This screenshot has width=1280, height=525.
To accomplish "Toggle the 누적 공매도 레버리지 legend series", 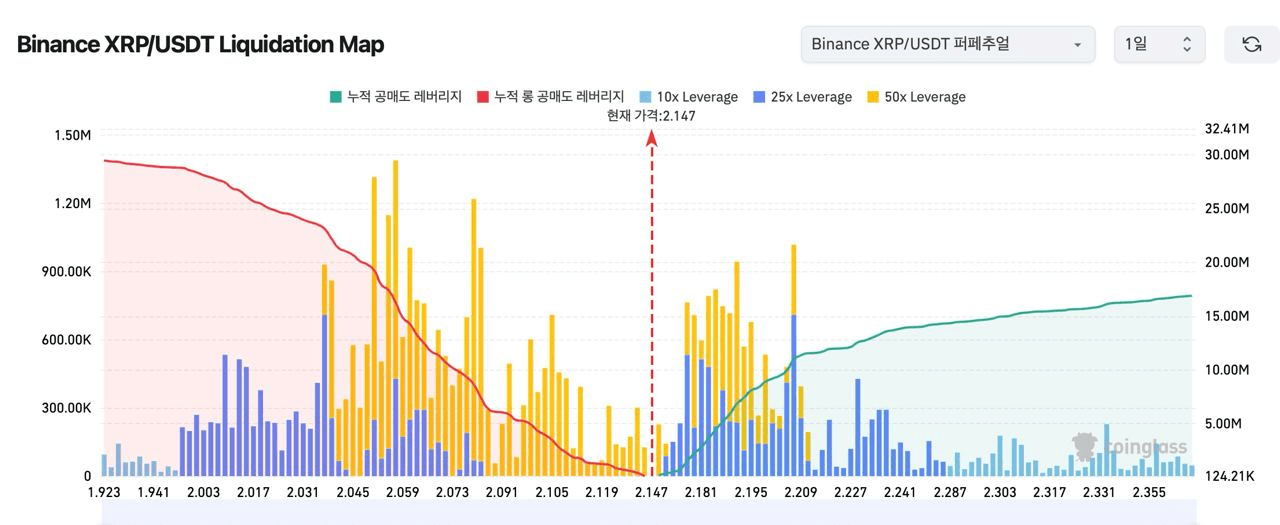I will 396,97.
